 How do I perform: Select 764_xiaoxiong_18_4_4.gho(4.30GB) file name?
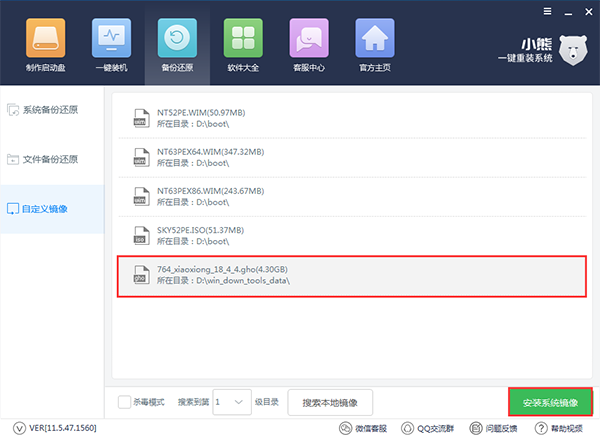pos(222,269)
